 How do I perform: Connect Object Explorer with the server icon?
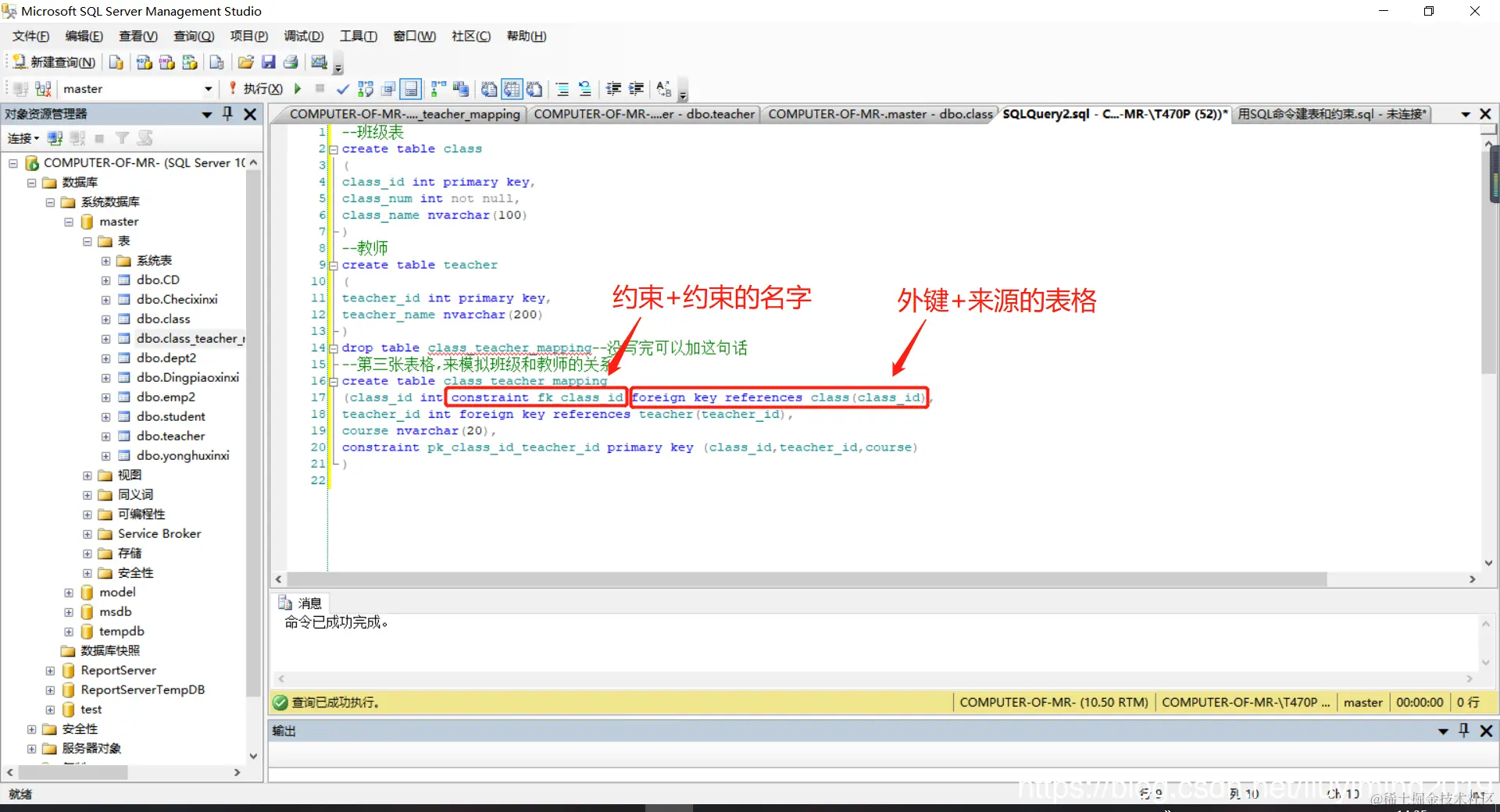pos(55,138)
